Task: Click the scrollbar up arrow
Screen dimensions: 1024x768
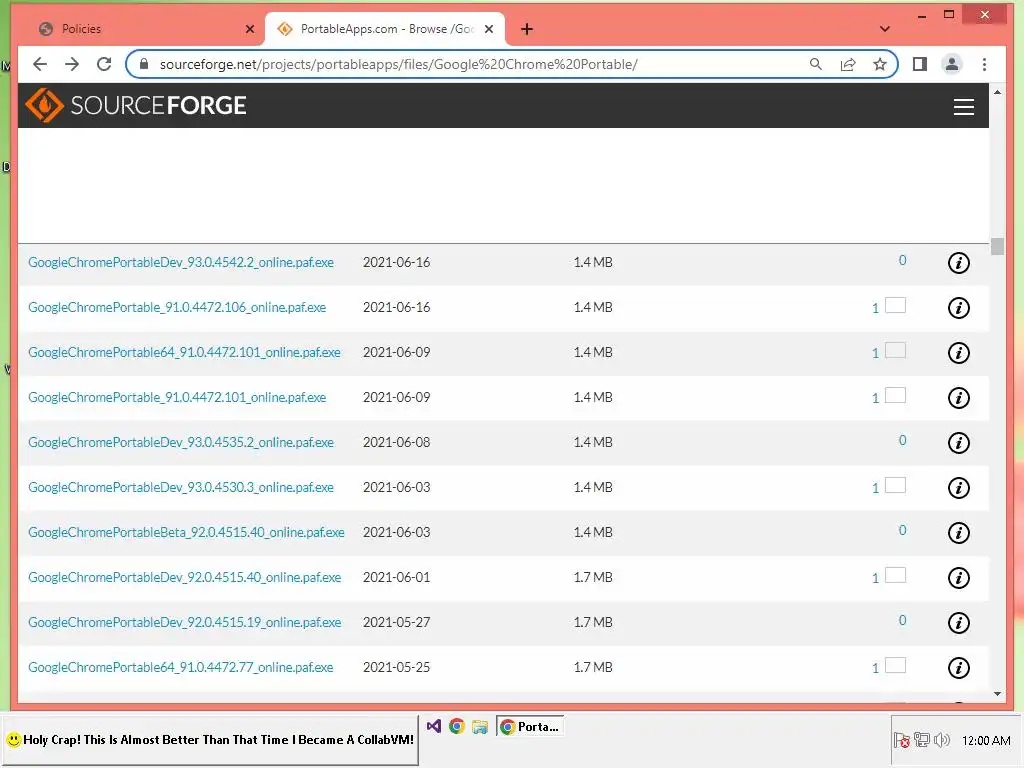Action: tap(997, 92)
